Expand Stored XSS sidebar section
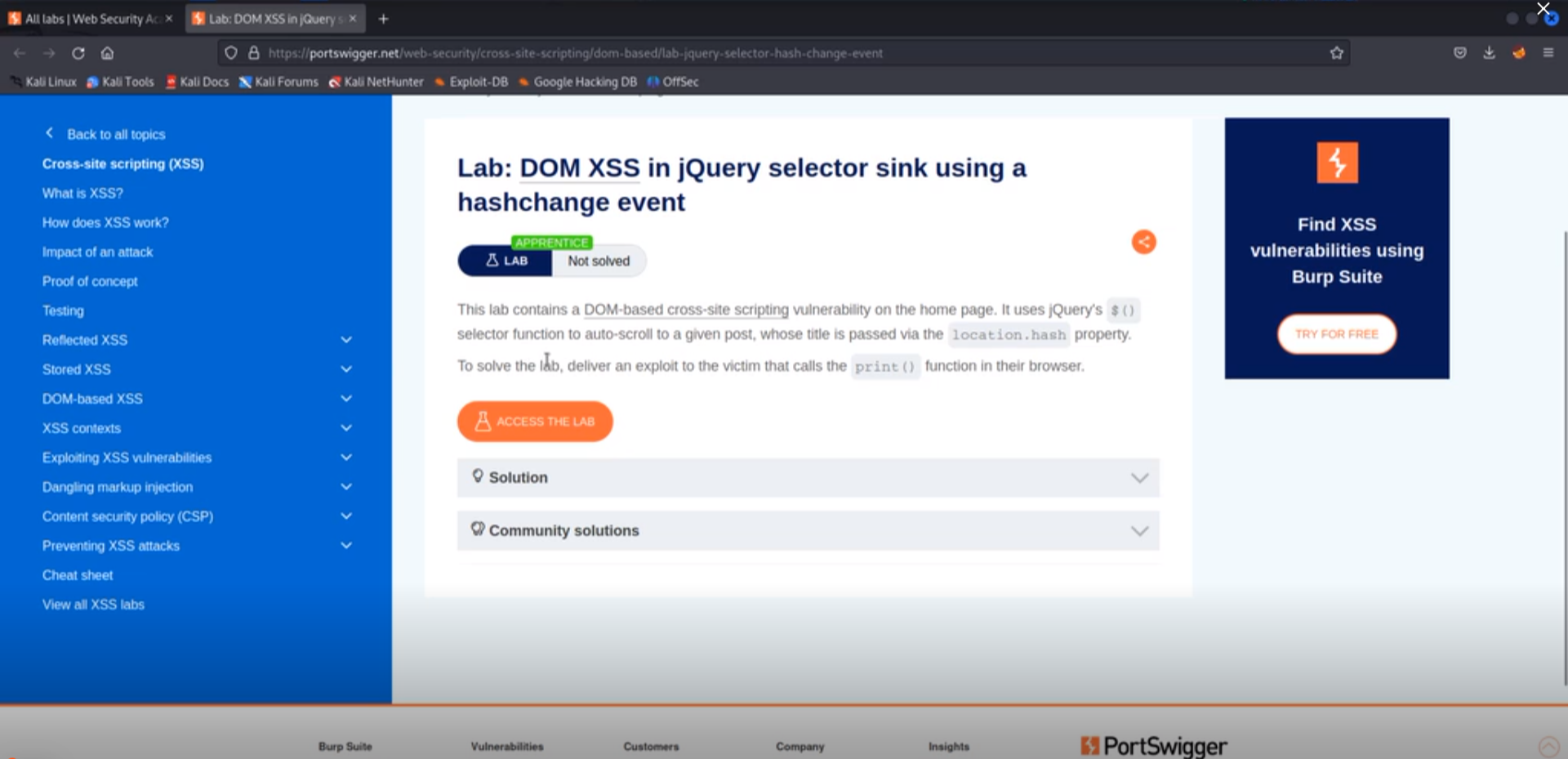Screen dimensions: 1568x759 pos(345,369)
